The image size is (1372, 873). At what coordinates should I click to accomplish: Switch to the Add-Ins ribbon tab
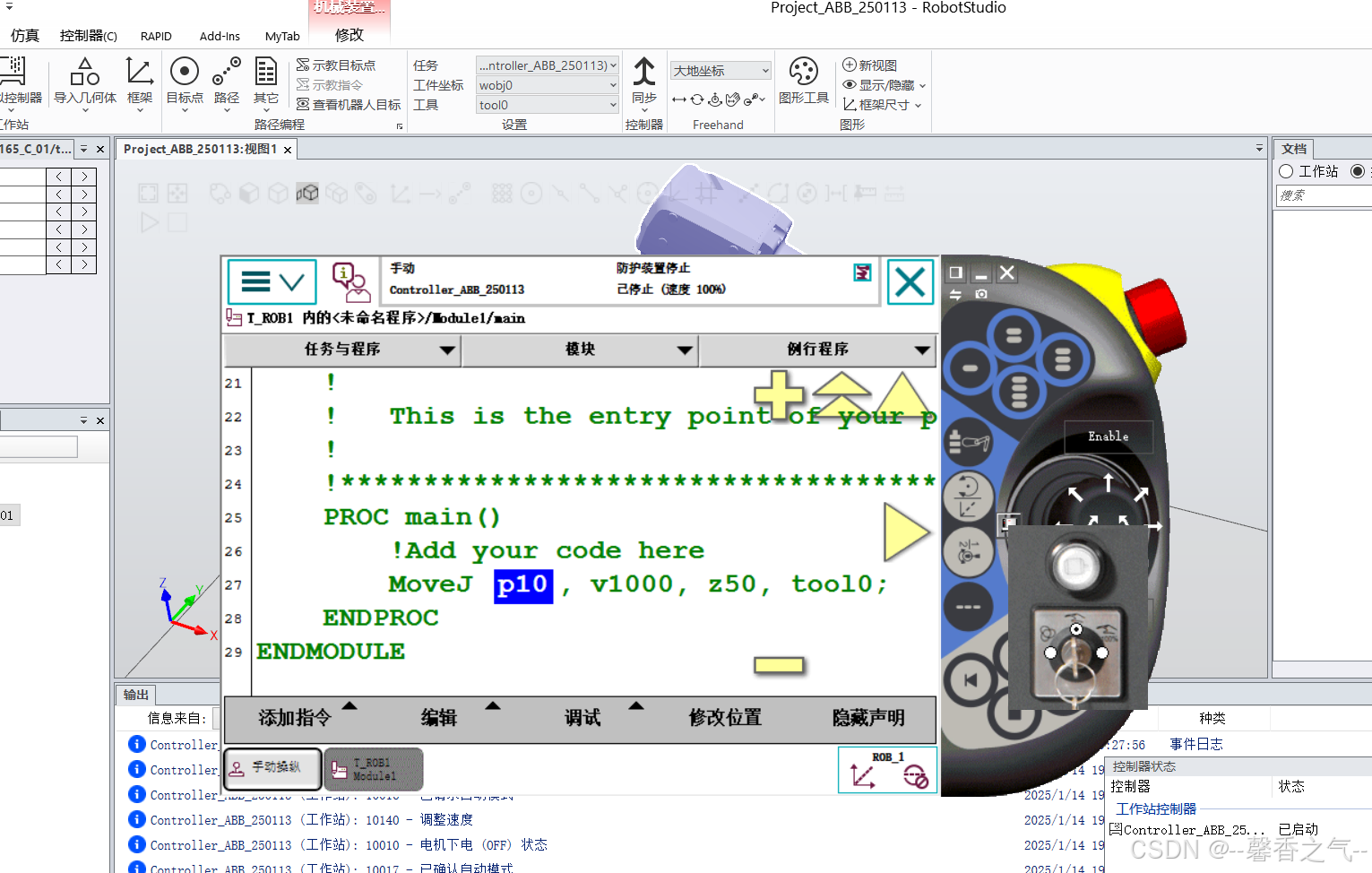220,36
